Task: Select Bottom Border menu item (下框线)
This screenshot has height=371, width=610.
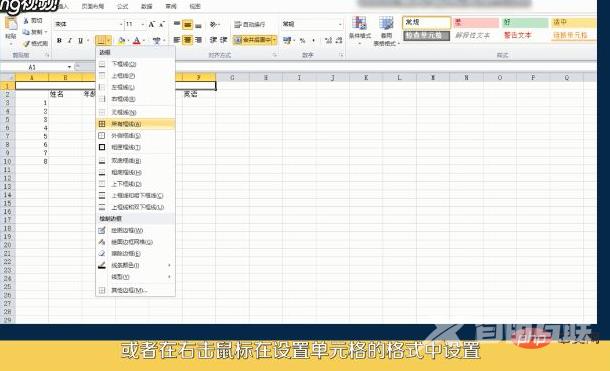Action: (x=135, y=64)
